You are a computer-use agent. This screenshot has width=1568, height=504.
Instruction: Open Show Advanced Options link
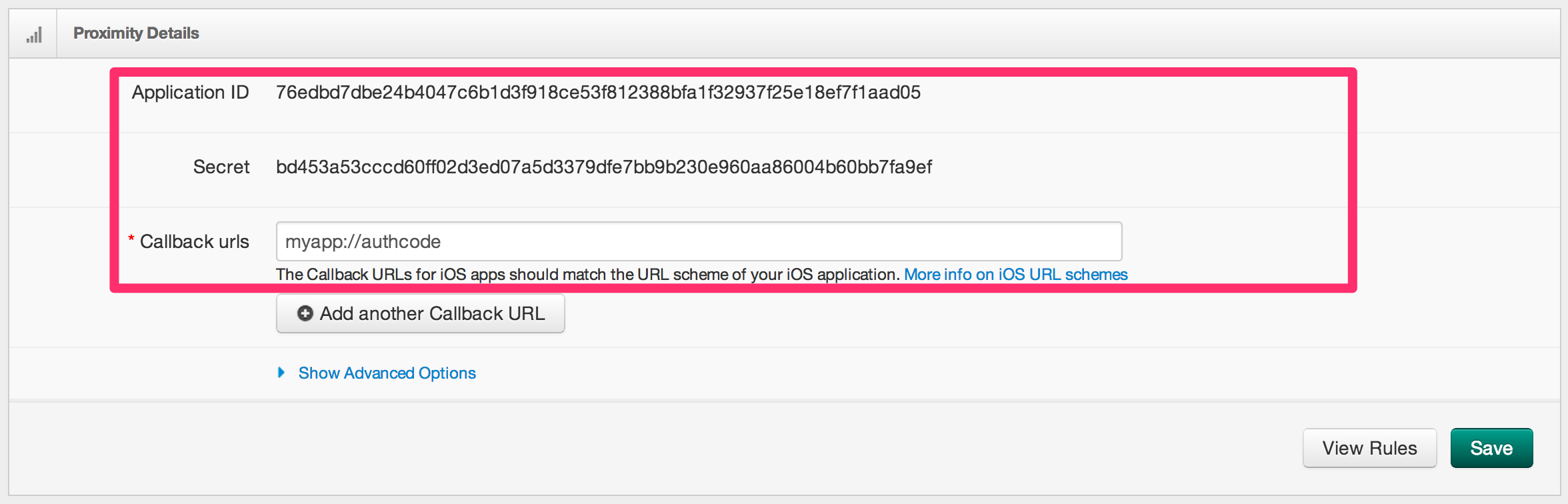pyautogui.click(x=387, y=373)
